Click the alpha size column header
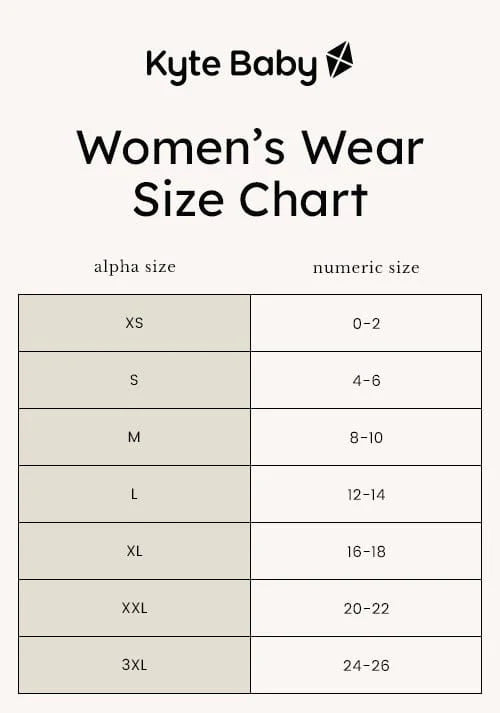Viewport: 500px width, 713px height. coord(135,266)
